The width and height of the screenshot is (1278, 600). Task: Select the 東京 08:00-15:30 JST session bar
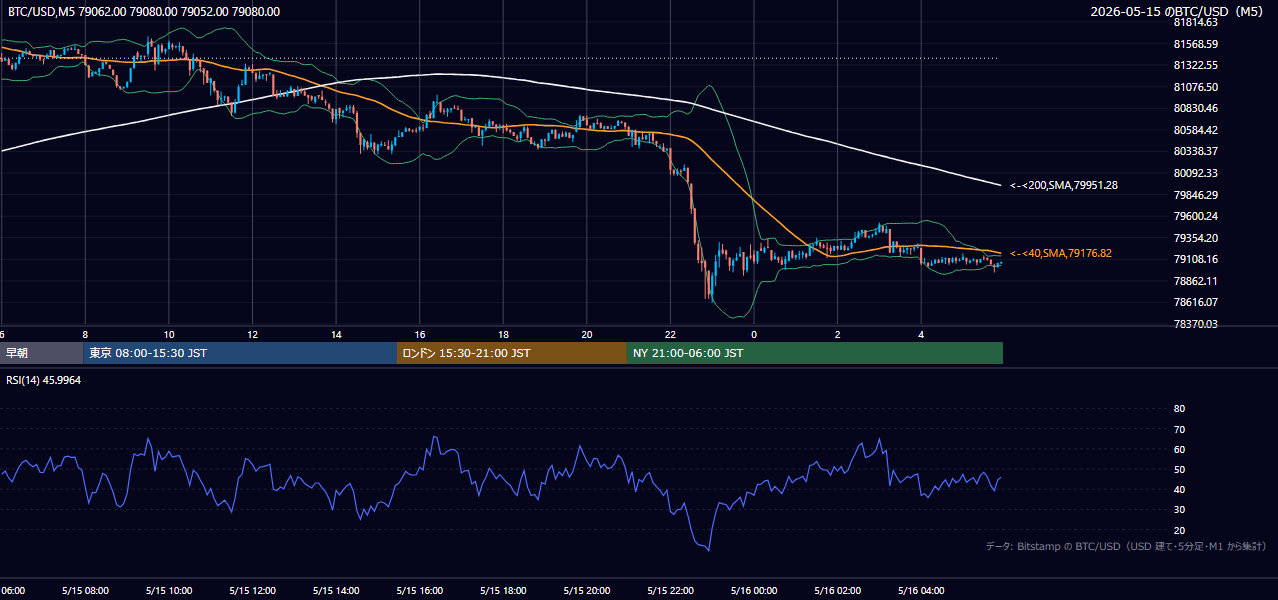241,353
